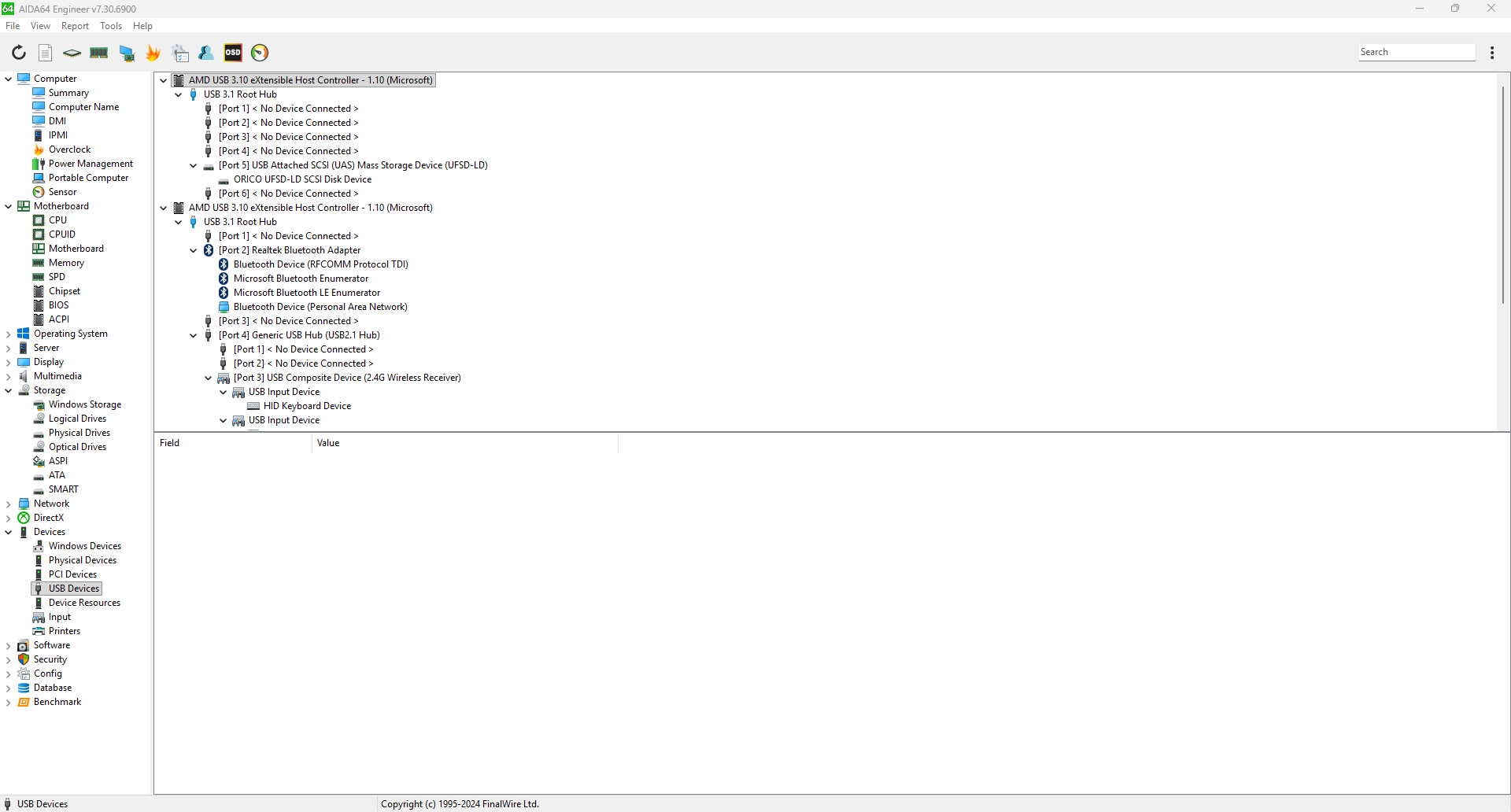Open Windows Storage page
Image resolution: width=1511 pixels, height=812 pixels.
point(85,404)
